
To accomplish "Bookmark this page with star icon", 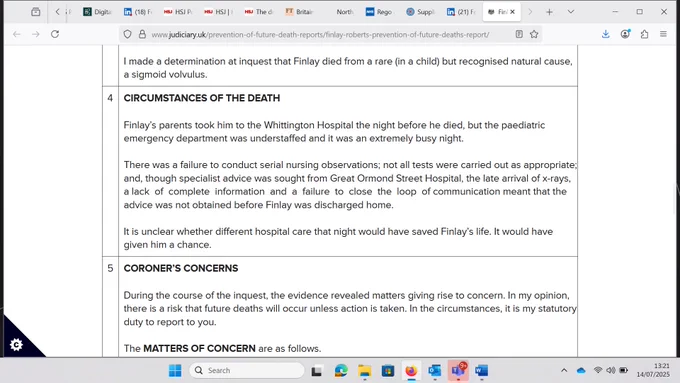I will (534, 34).
